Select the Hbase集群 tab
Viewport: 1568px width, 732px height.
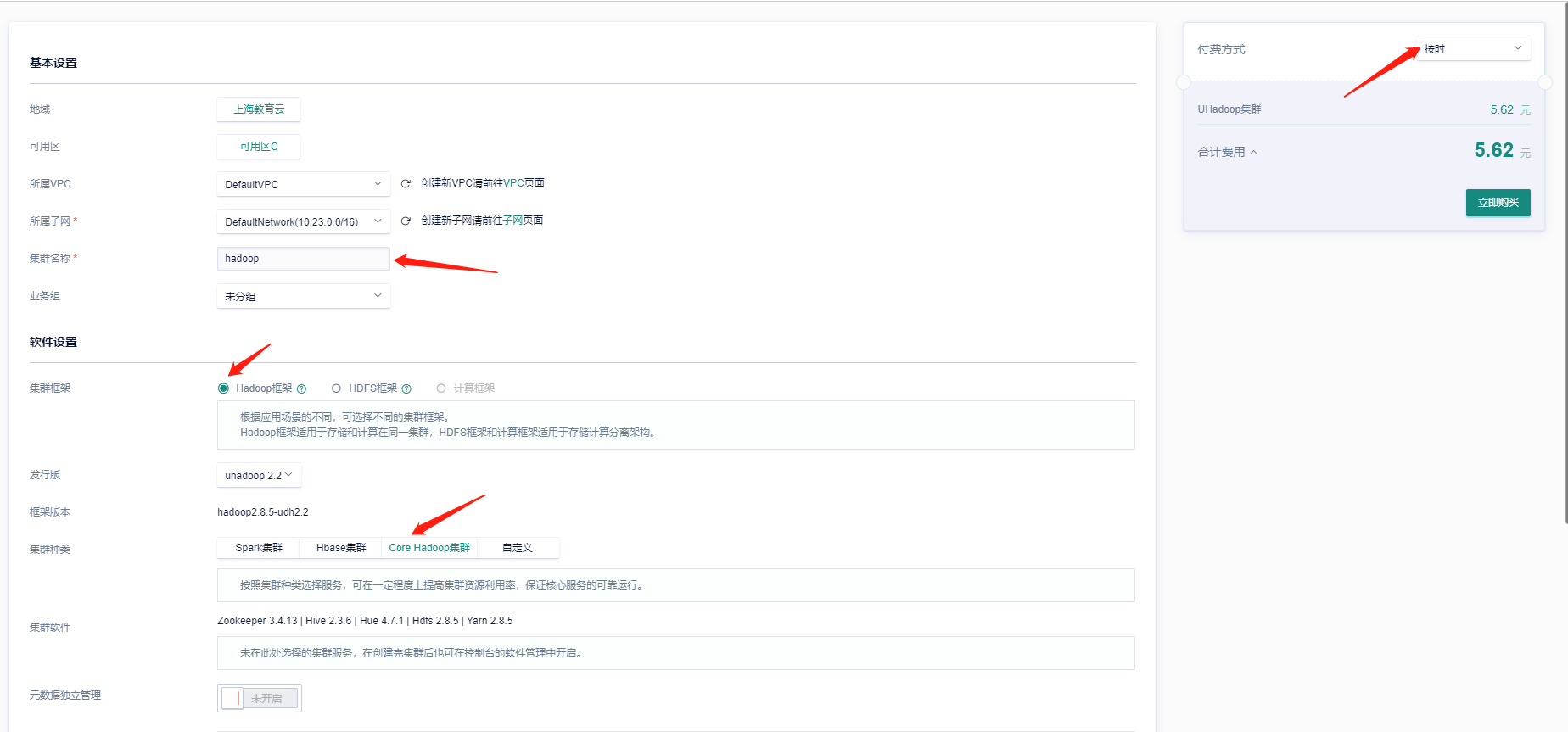tap(341, 548)
